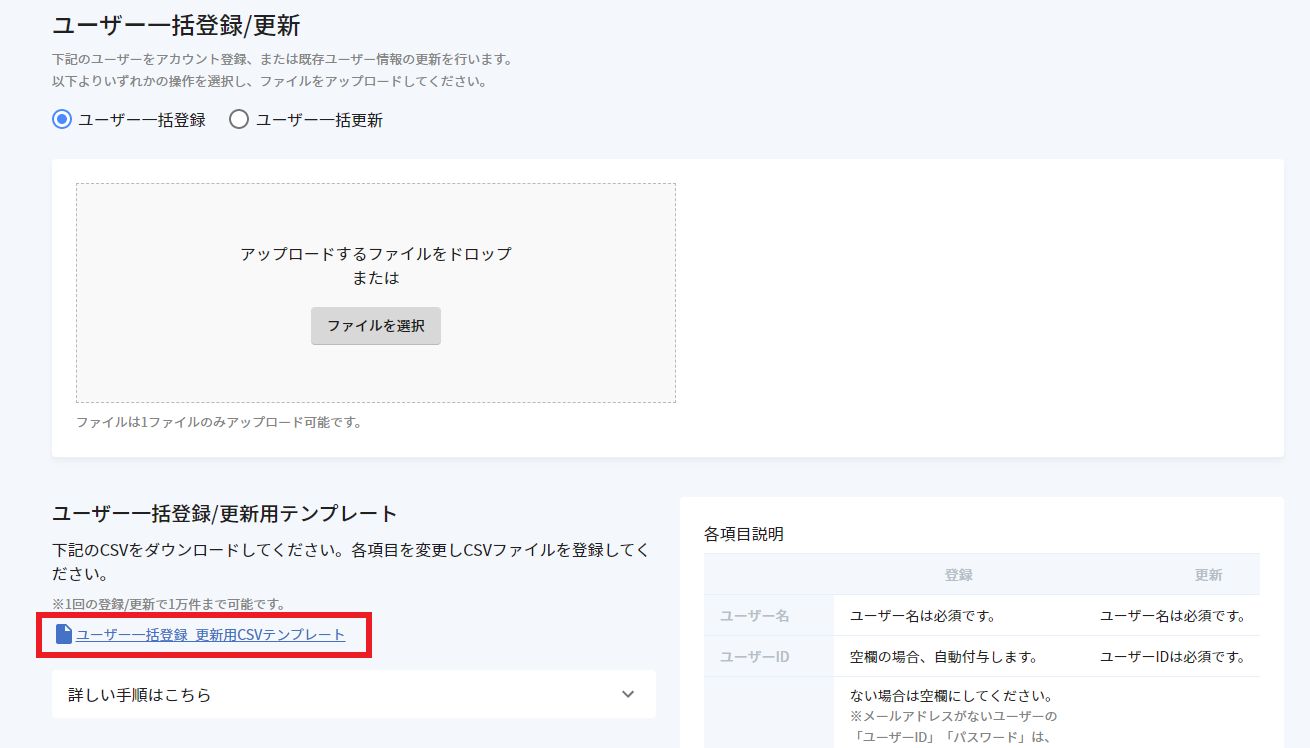Click the 各項目説明 heading
The height and width of the screenshot is (748, 1310).
[x=744, y=534]
